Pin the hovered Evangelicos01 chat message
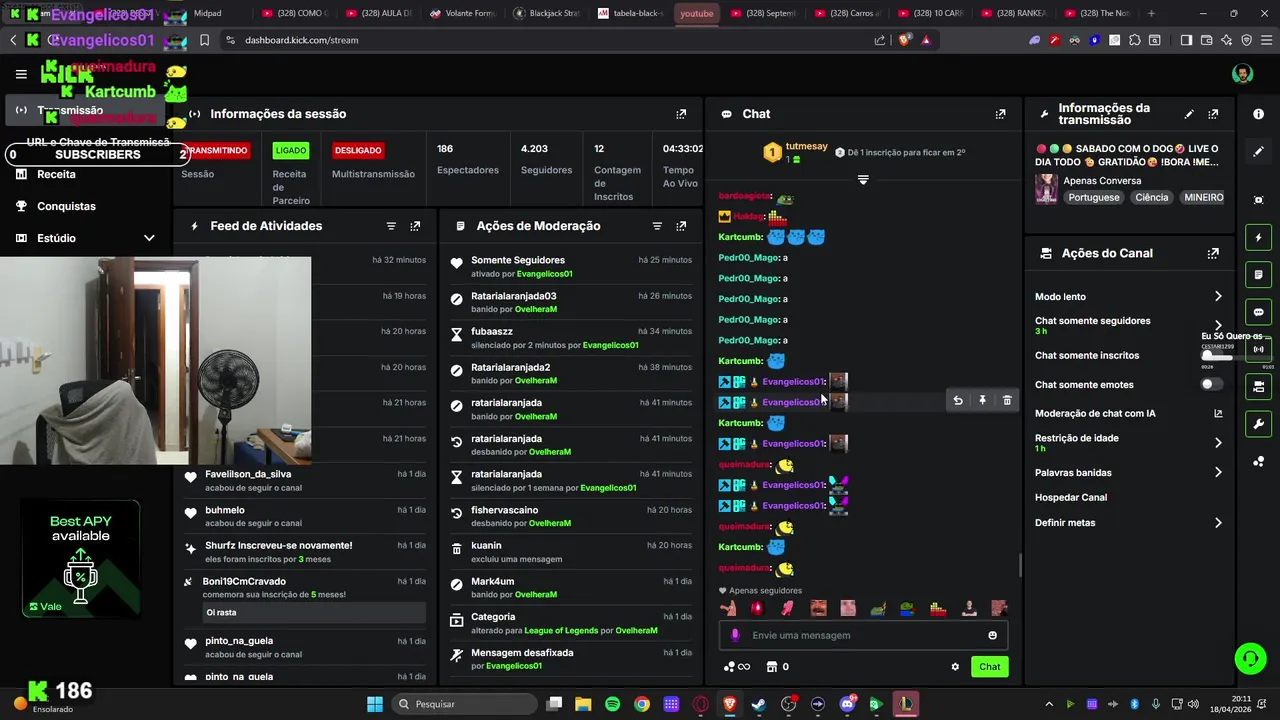 click(x=982, y=401)
